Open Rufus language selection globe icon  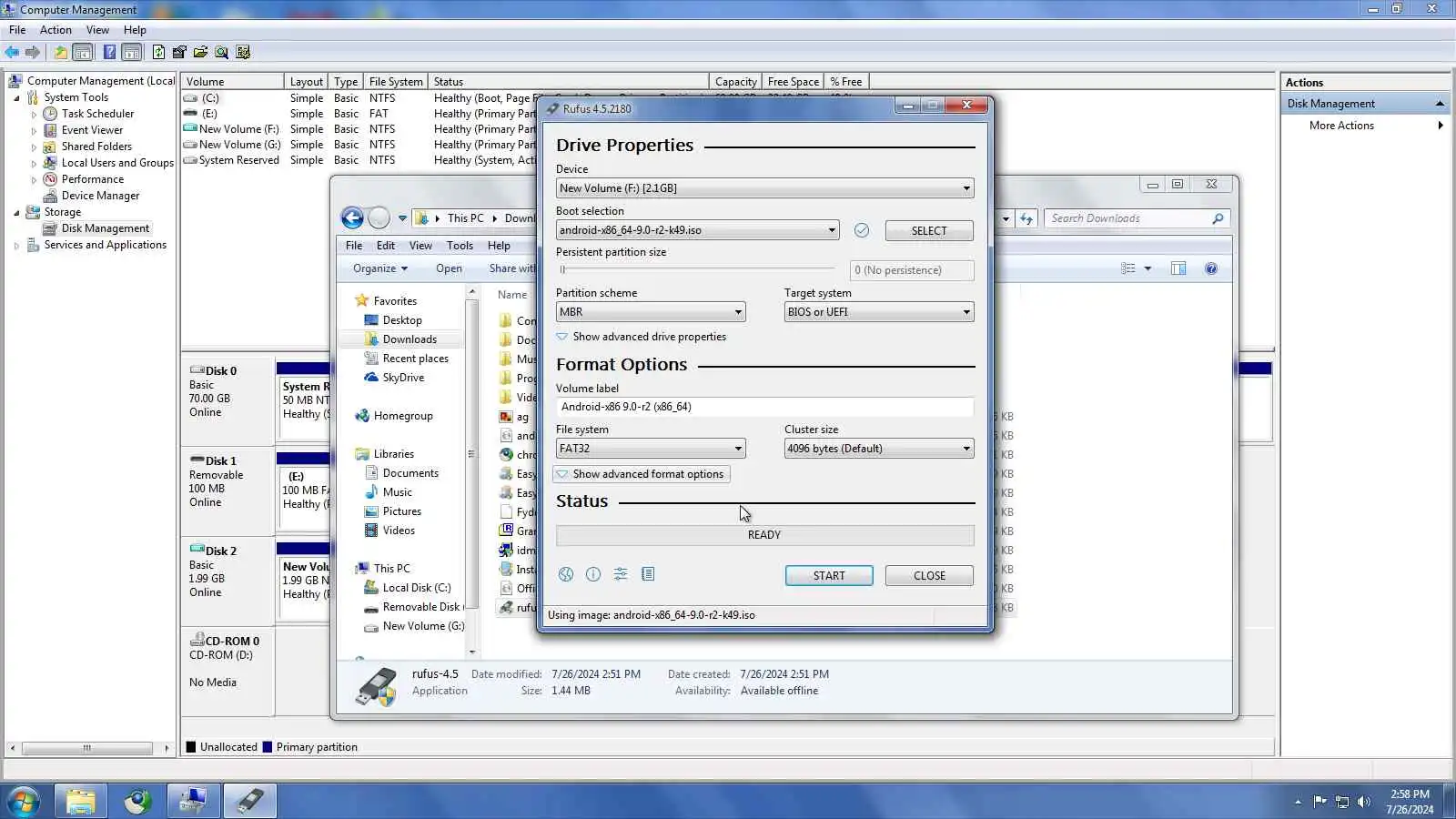(x=566, y=574)
